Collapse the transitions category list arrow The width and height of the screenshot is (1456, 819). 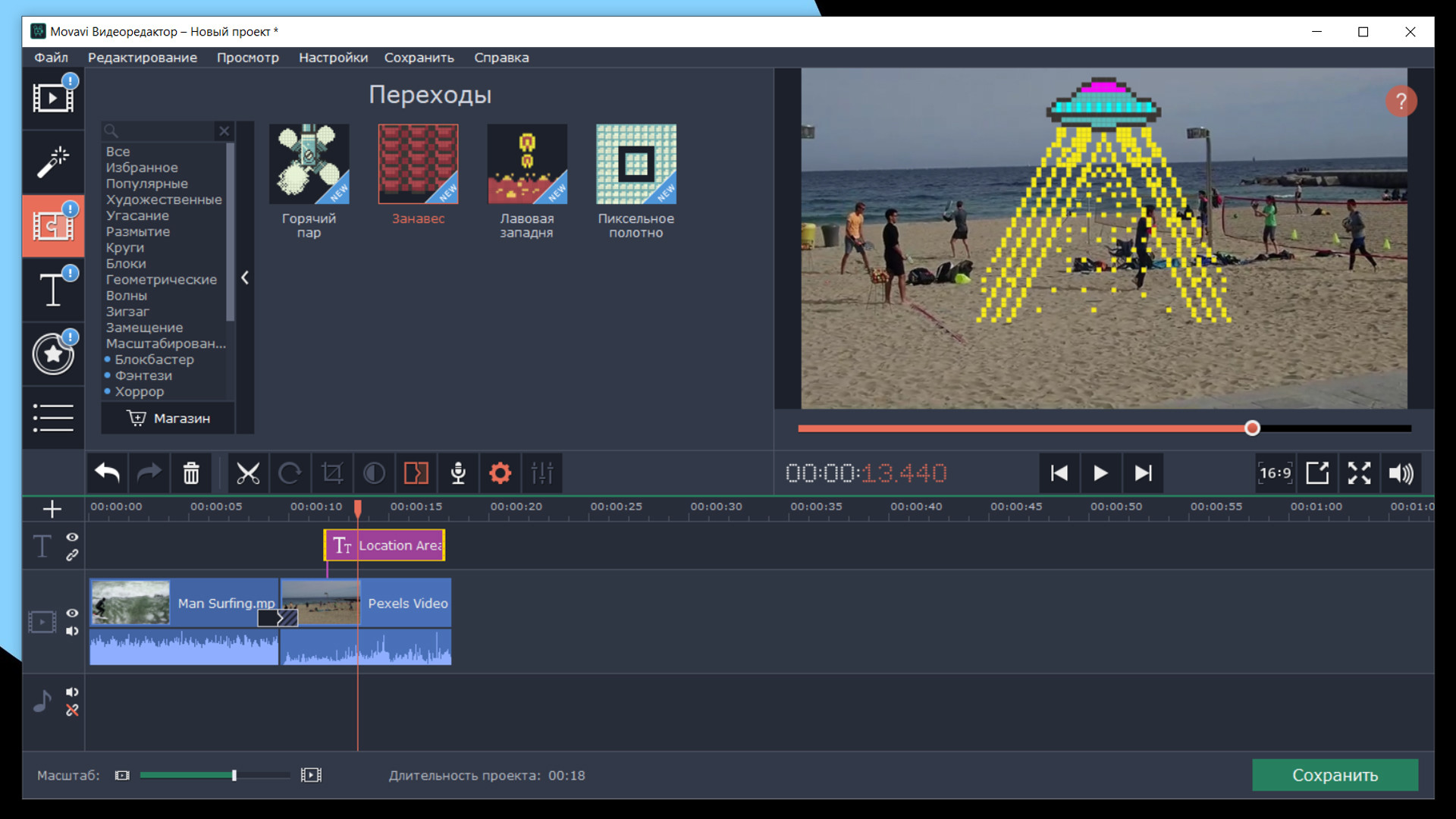[x=245, y=278]
